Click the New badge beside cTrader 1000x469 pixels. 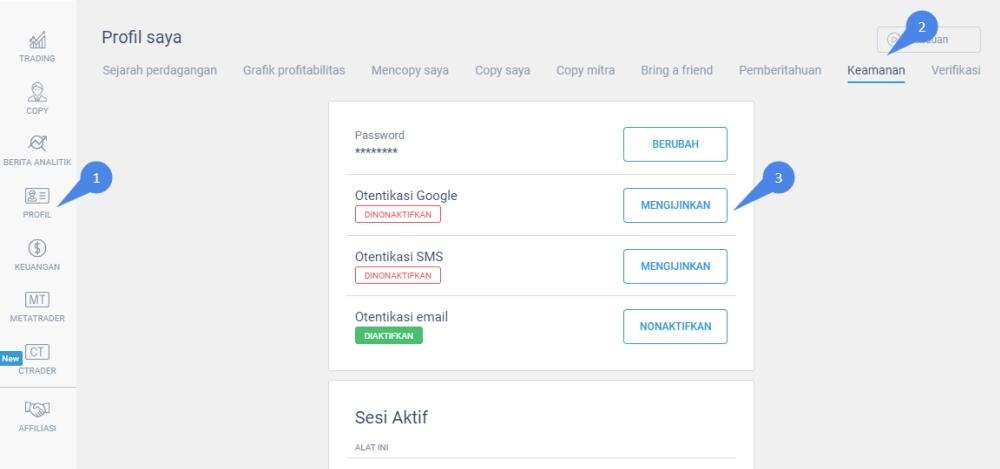tap(11, 359)
